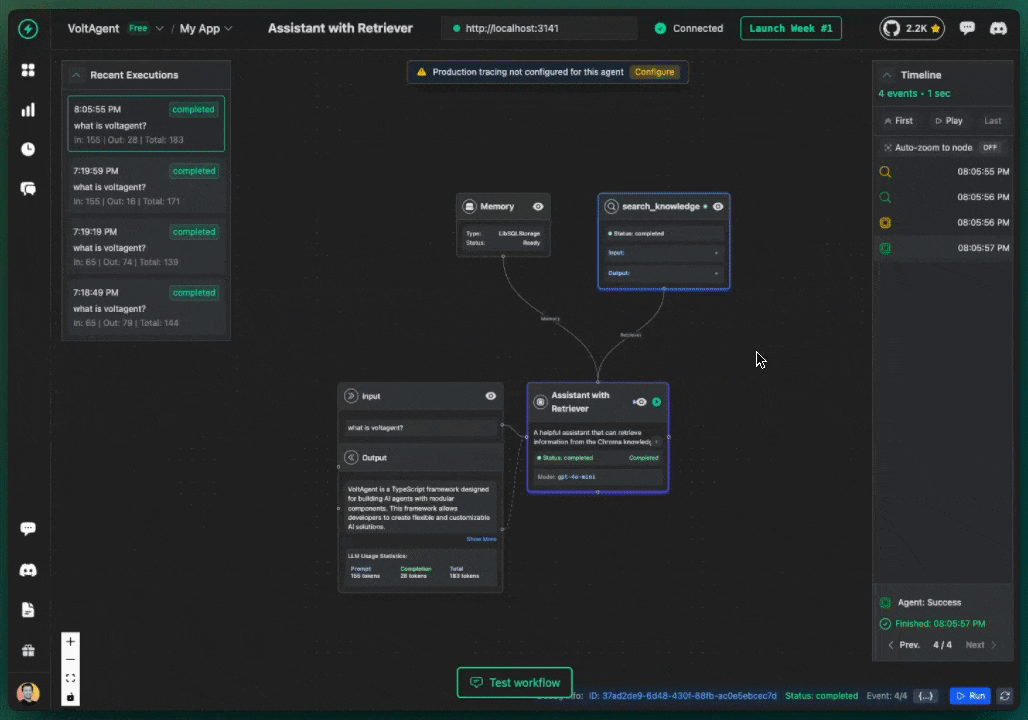1028x720 pixels.
Task: Zoom out on the canvas with minus
Action: 70,660
